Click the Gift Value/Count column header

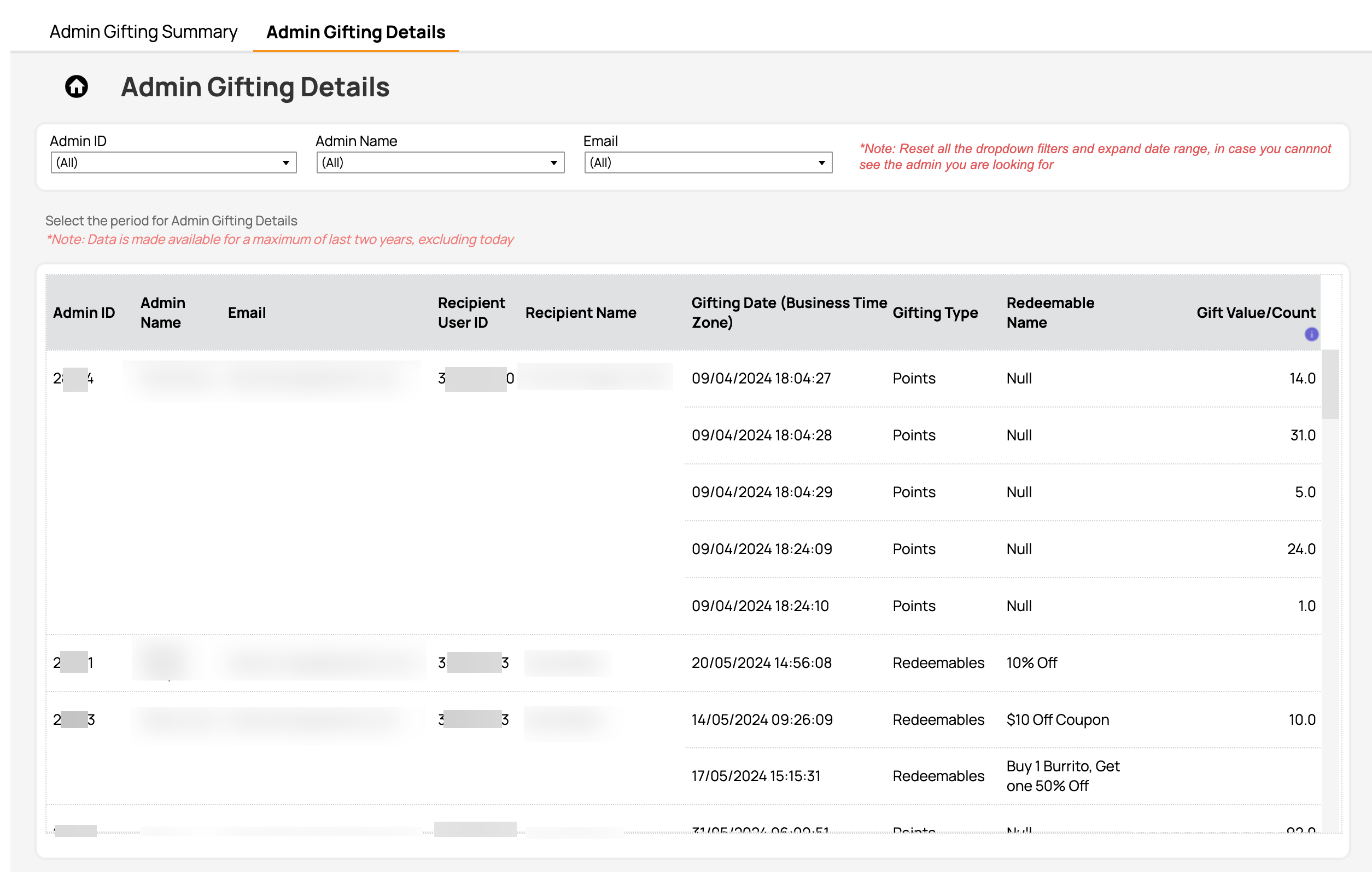tap(1256, 312)
